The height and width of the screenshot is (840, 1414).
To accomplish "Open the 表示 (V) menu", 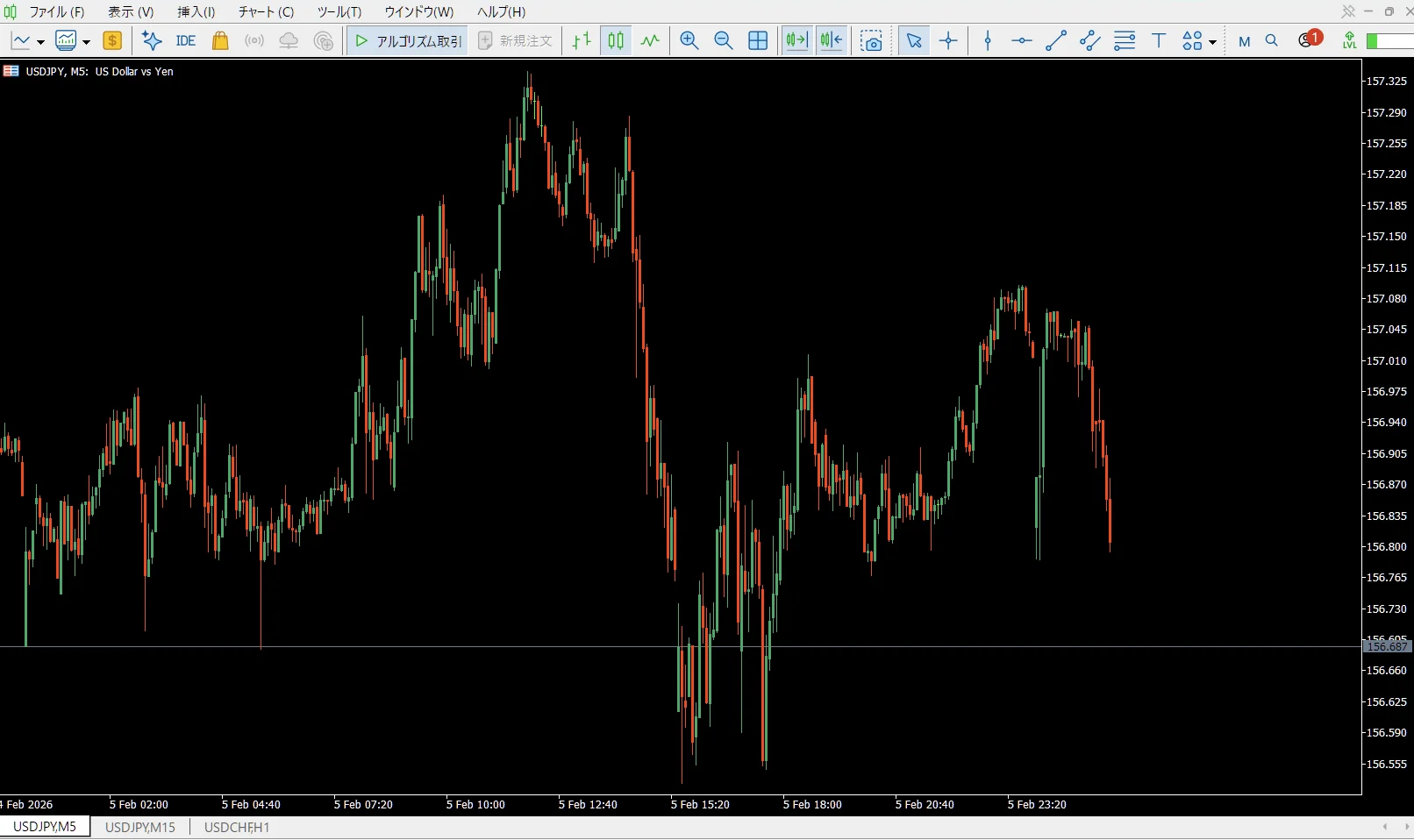I will [x=131, y=11].
